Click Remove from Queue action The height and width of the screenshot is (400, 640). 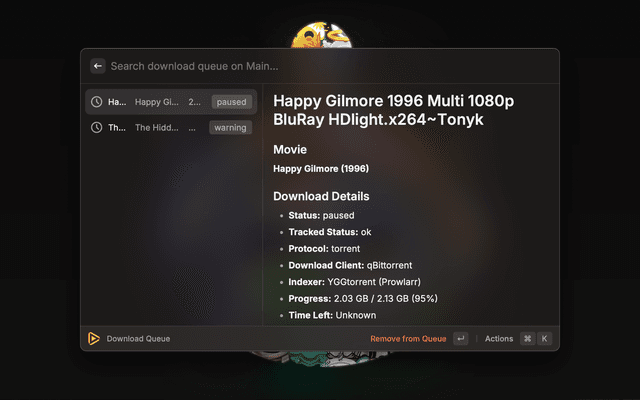pos(408,339)
